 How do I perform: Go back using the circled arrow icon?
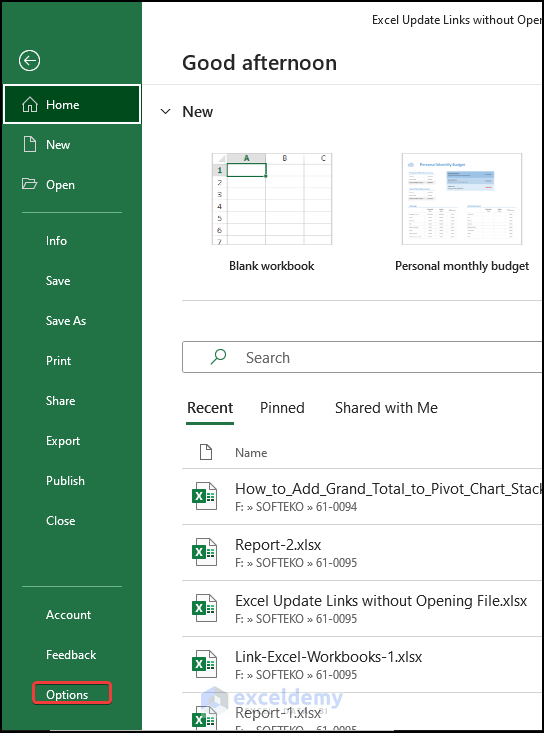pyautogui.click(x=29, y=60)
